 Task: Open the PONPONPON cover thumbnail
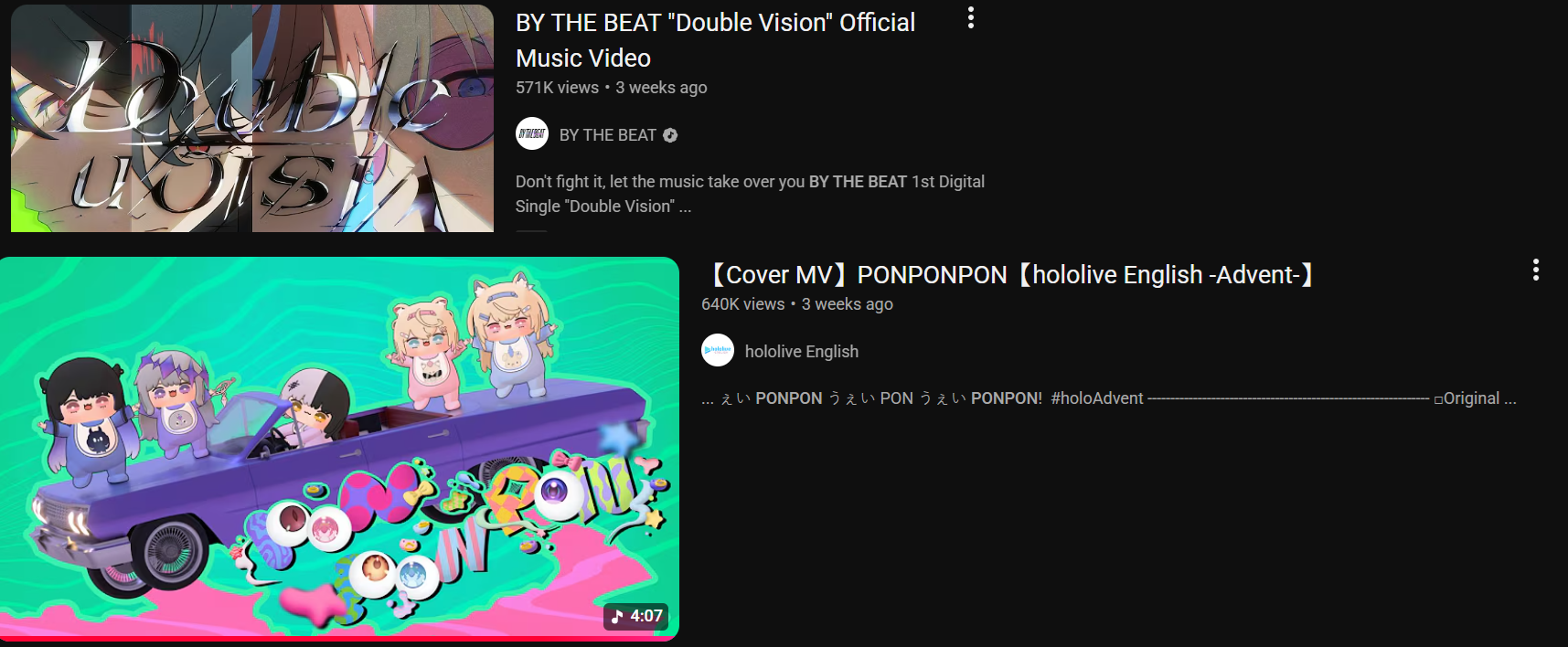pyautogui.click(x=339, y=449)
